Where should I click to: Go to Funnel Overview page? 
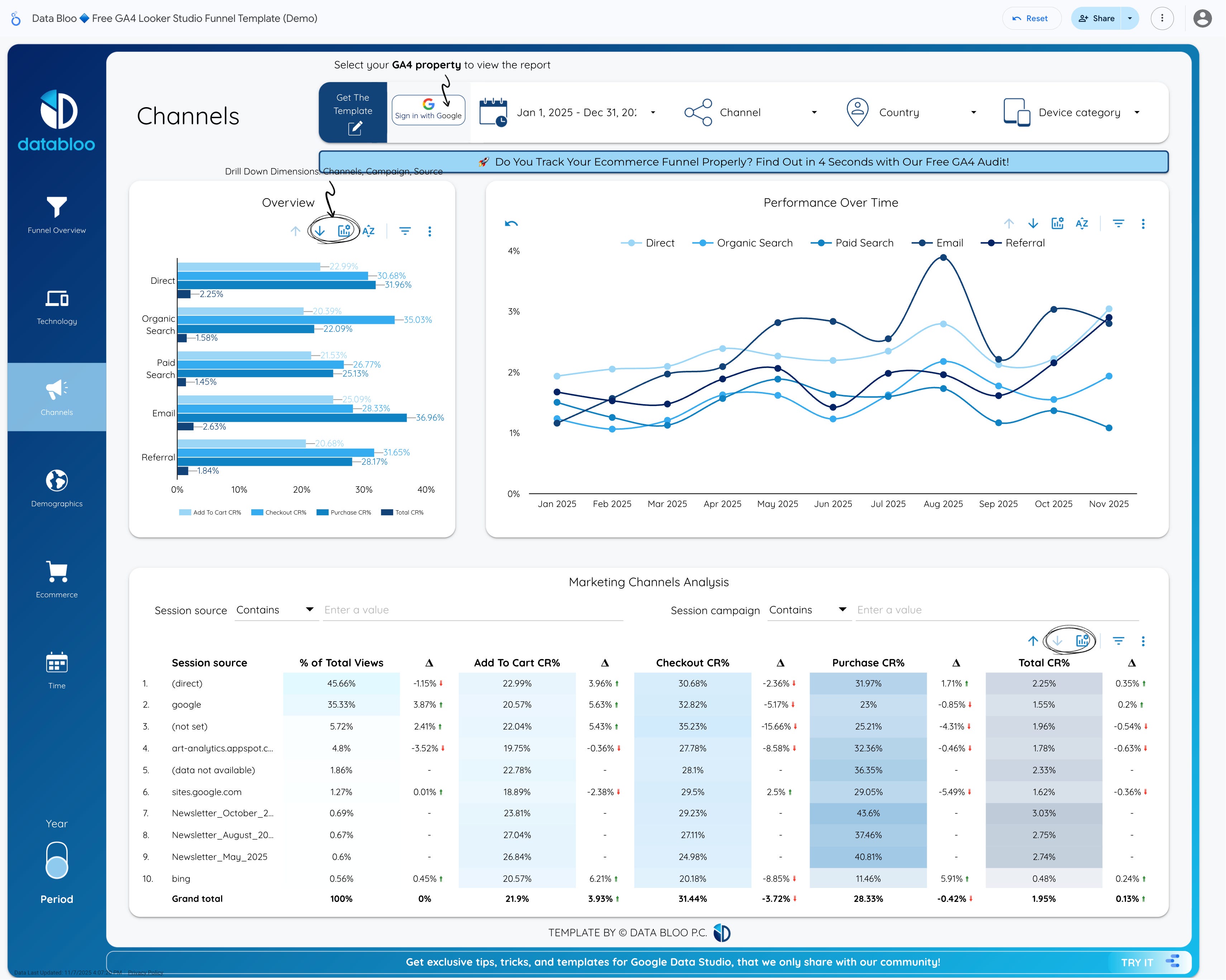[57, 215]
